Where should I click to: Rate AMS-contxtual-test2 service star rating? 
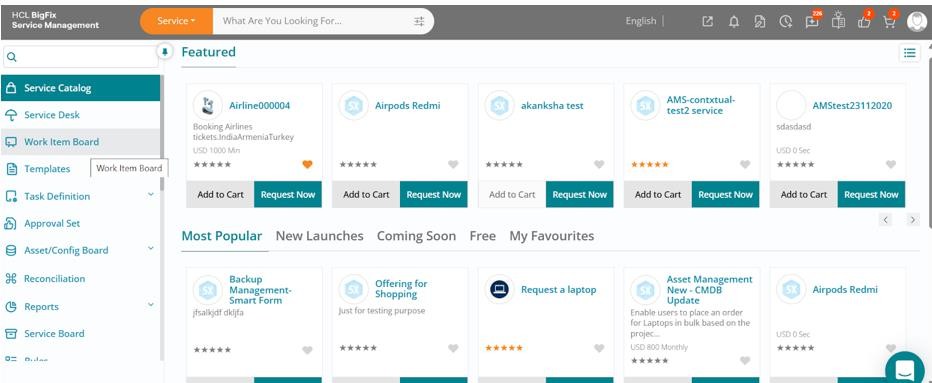(650, 164)
